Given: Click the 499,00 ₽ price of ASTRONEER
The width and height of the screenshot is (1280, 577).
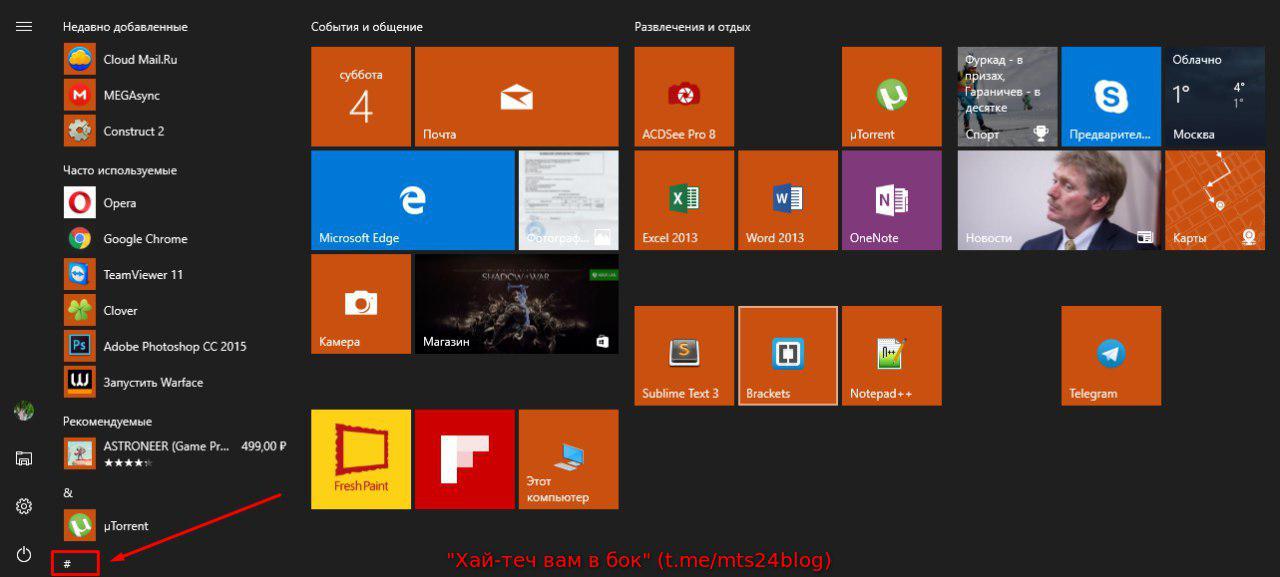Looking at the screenshot, I should tap(264, 446).
